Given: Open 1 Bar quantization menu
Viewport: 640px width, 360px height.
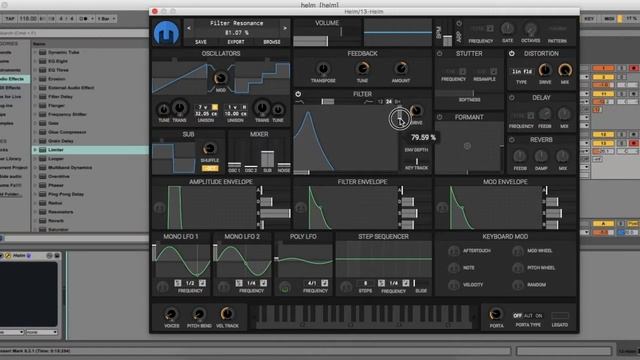Looking at the screenshot, I should [107, 19].
